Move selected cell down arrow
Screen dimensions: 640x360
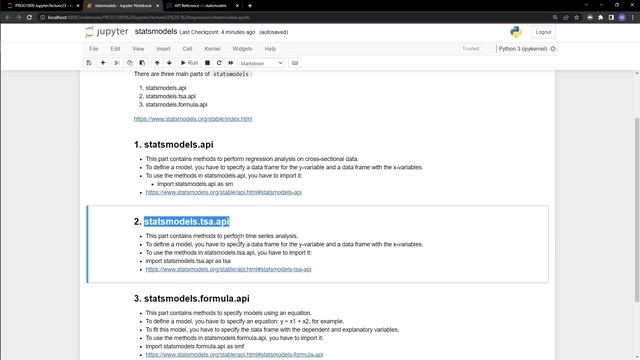(x=169, y=63)
